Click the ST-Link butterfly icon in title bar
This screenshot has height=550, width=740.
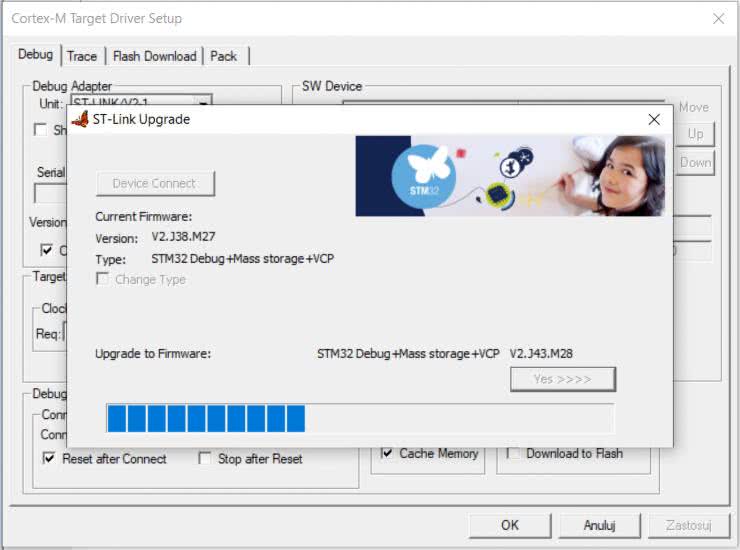[81, 119]
